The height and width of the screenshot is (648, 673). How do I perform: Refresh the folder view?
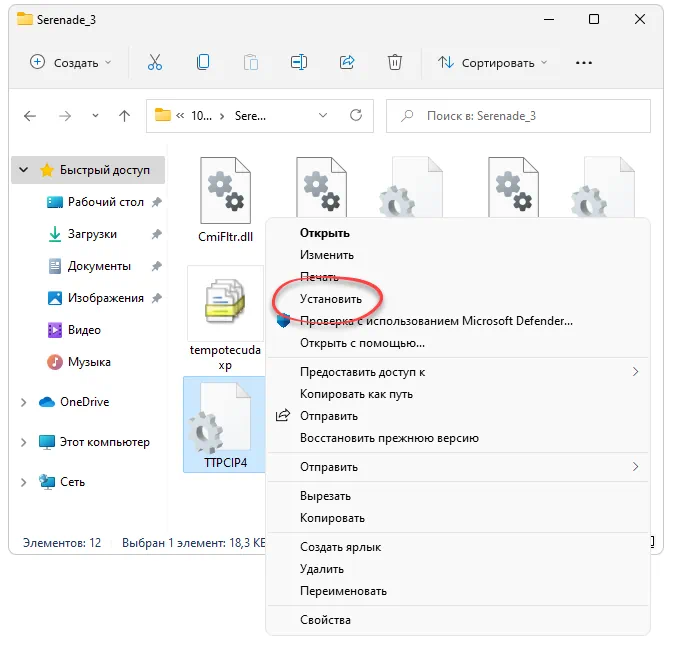tap(356, 115)
